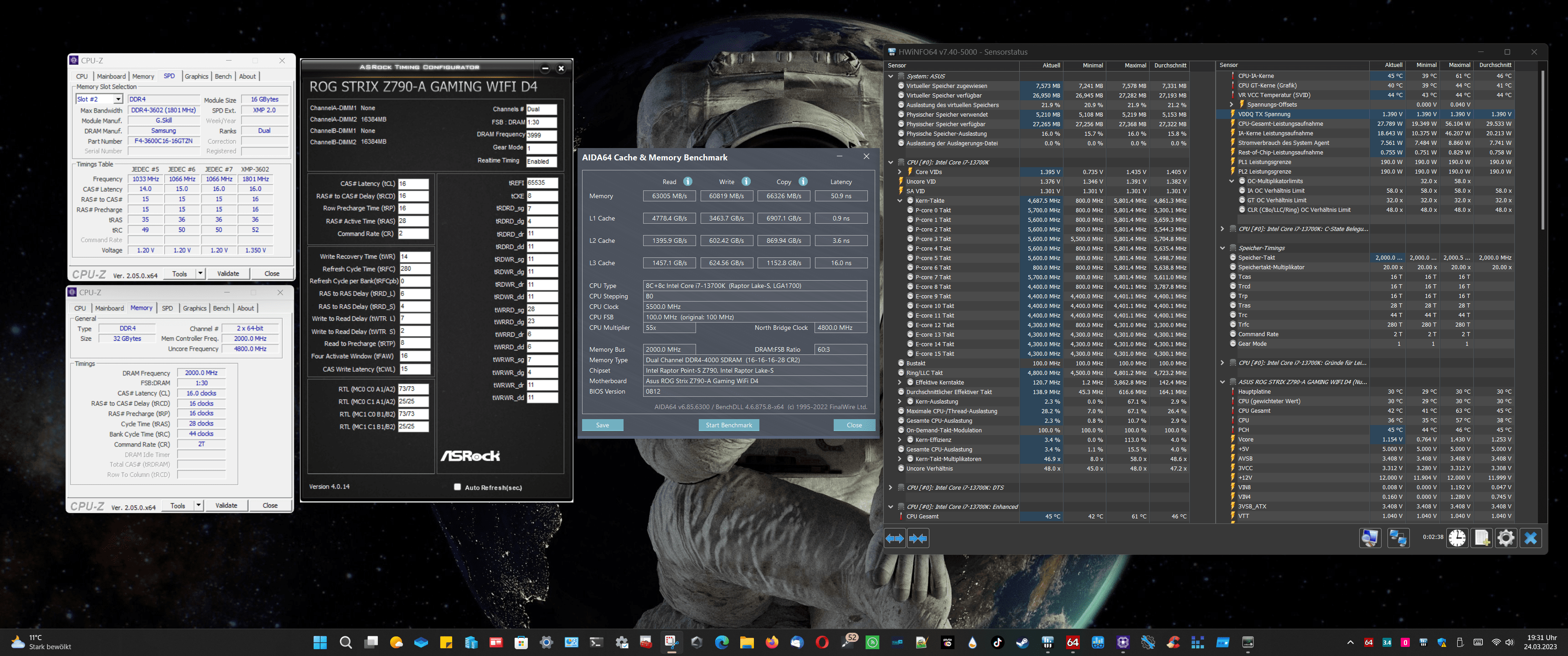
Task: Switch to Mainboard tab in upper CPU-Z
Action: click(x=111, y=76)
